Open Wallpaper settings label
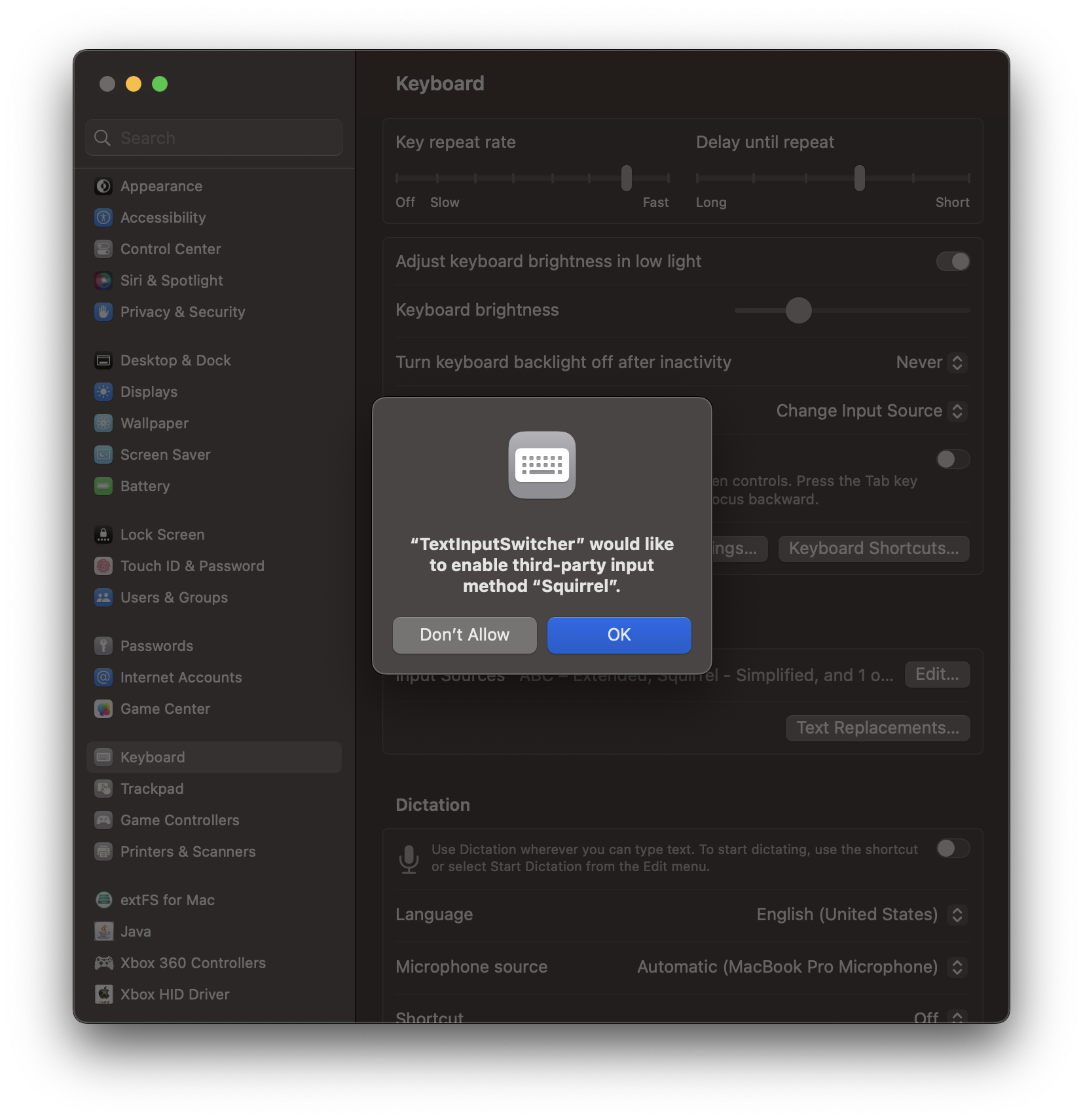This screenshot has height=1120, width=1083. point(155,424)
